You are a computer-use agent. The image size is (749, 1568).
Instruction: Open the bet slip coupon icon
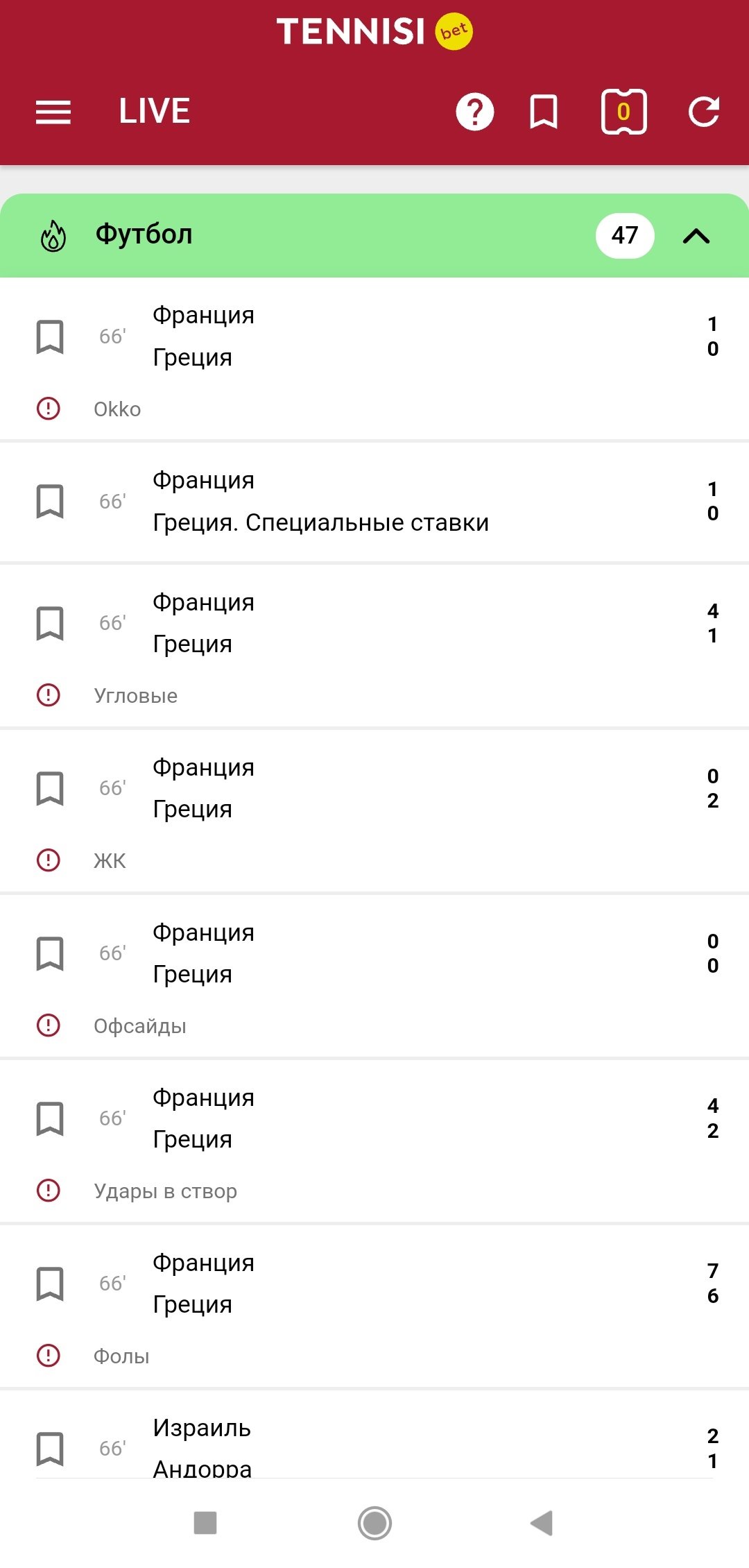click(623, 112)
